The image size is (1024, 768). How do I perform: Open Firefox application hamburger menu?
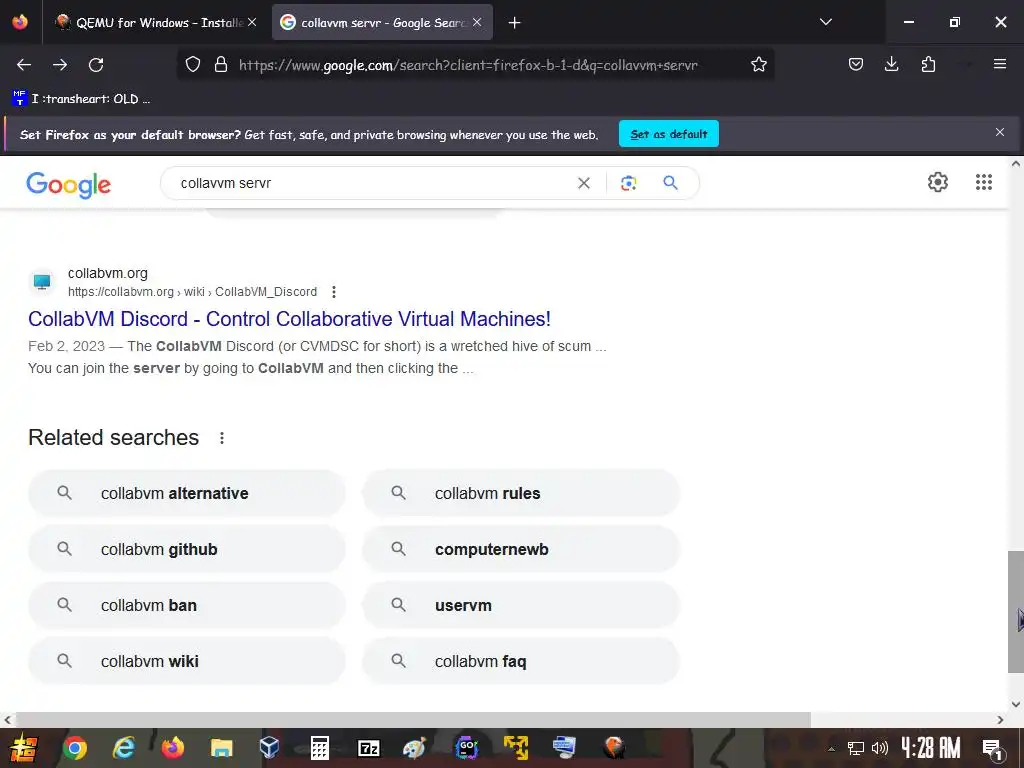click(x=1000, y=64)
